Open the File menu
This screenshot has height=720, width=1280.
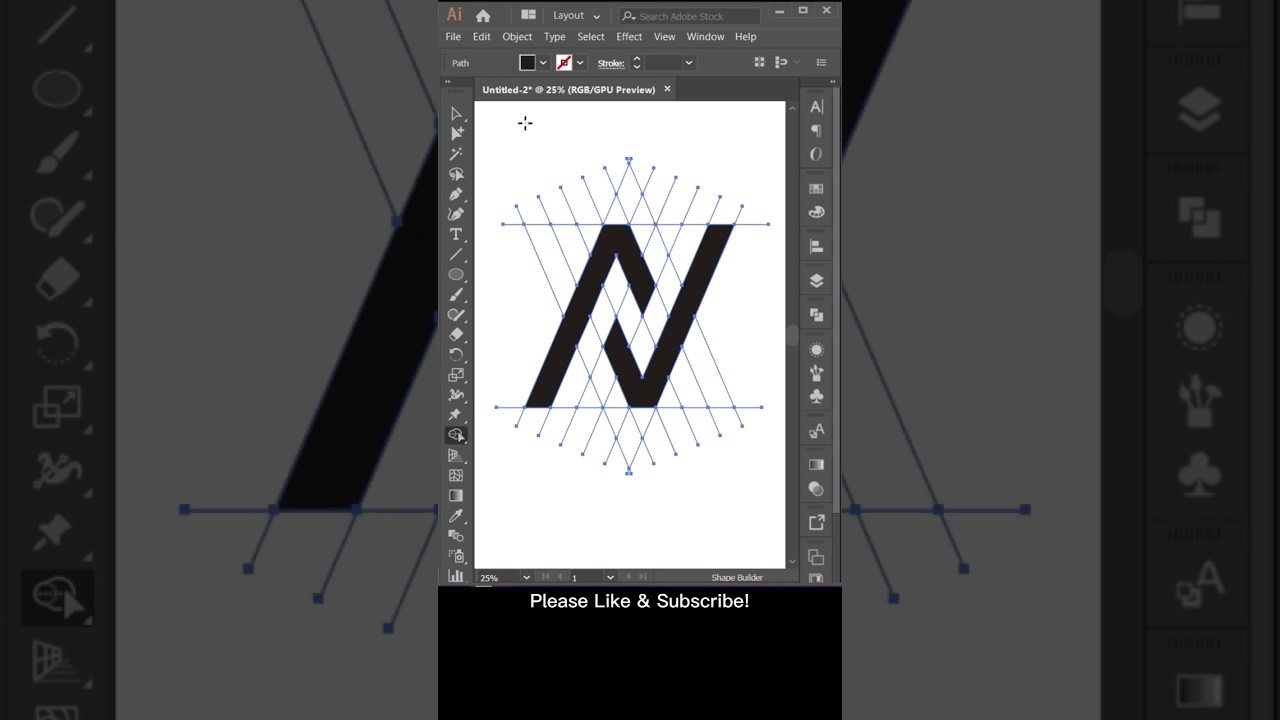[453, 37]
